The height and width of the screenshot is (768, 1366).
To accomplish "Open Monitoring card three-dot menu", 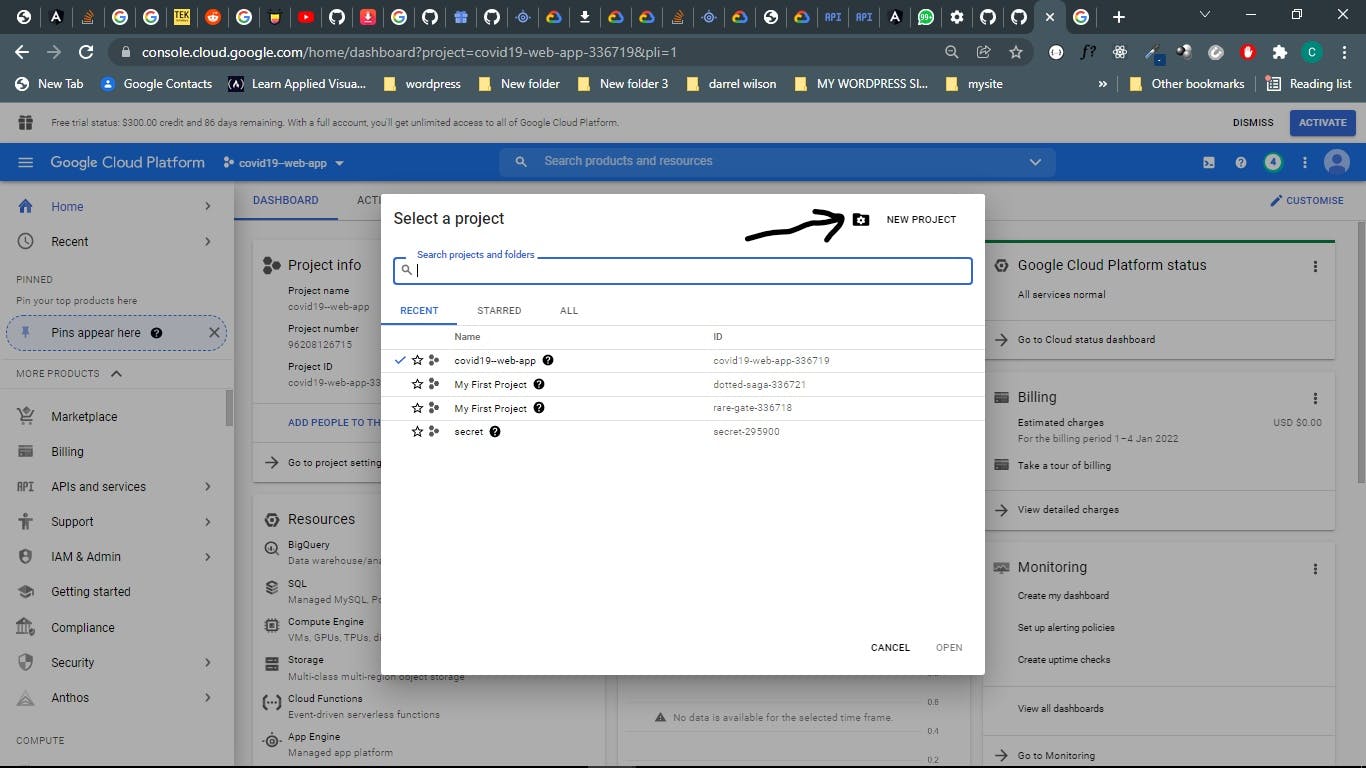I will 1315,568.
